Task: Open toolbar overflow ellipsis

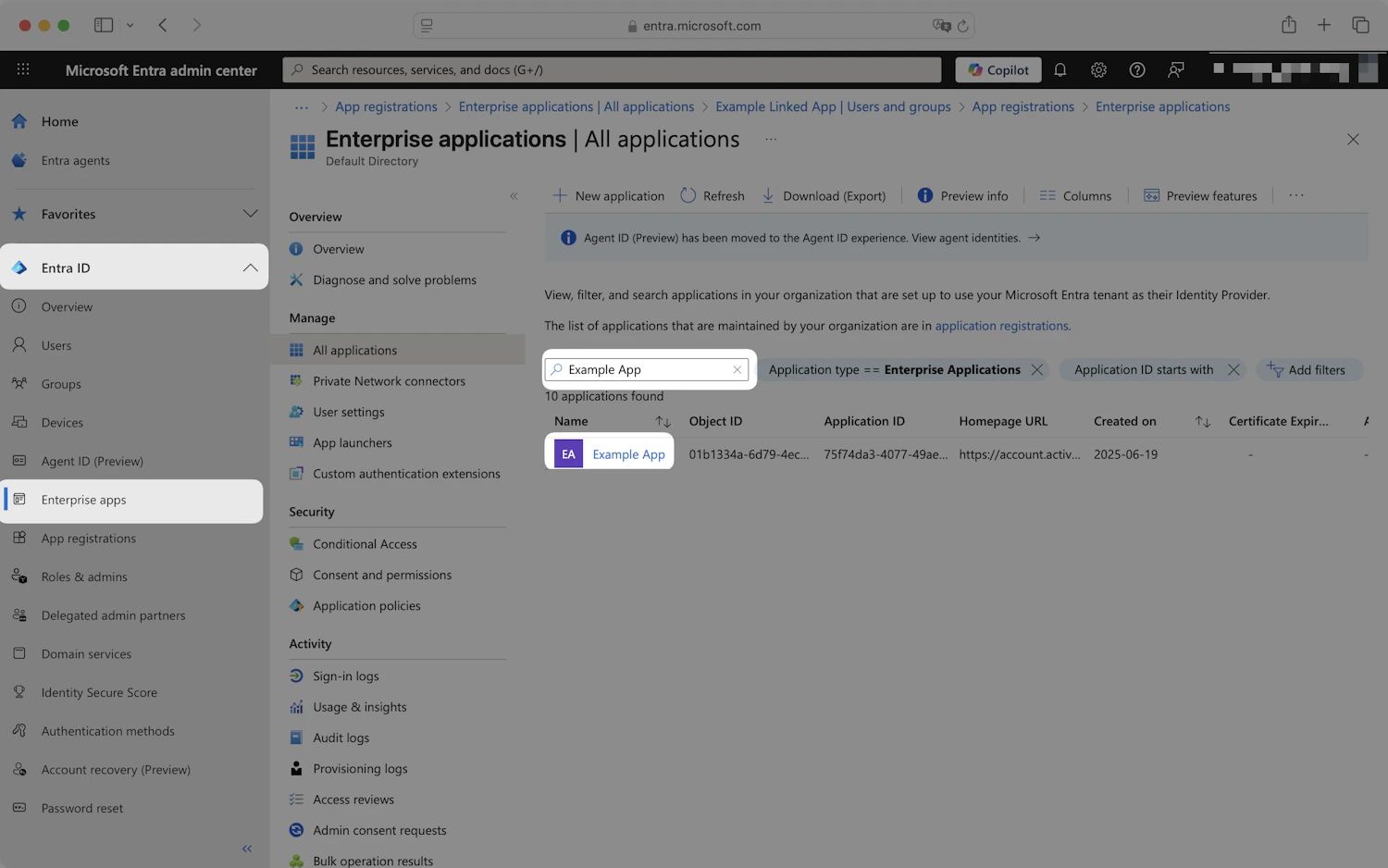Action: pyautogui.click(x=1296, y=196)
